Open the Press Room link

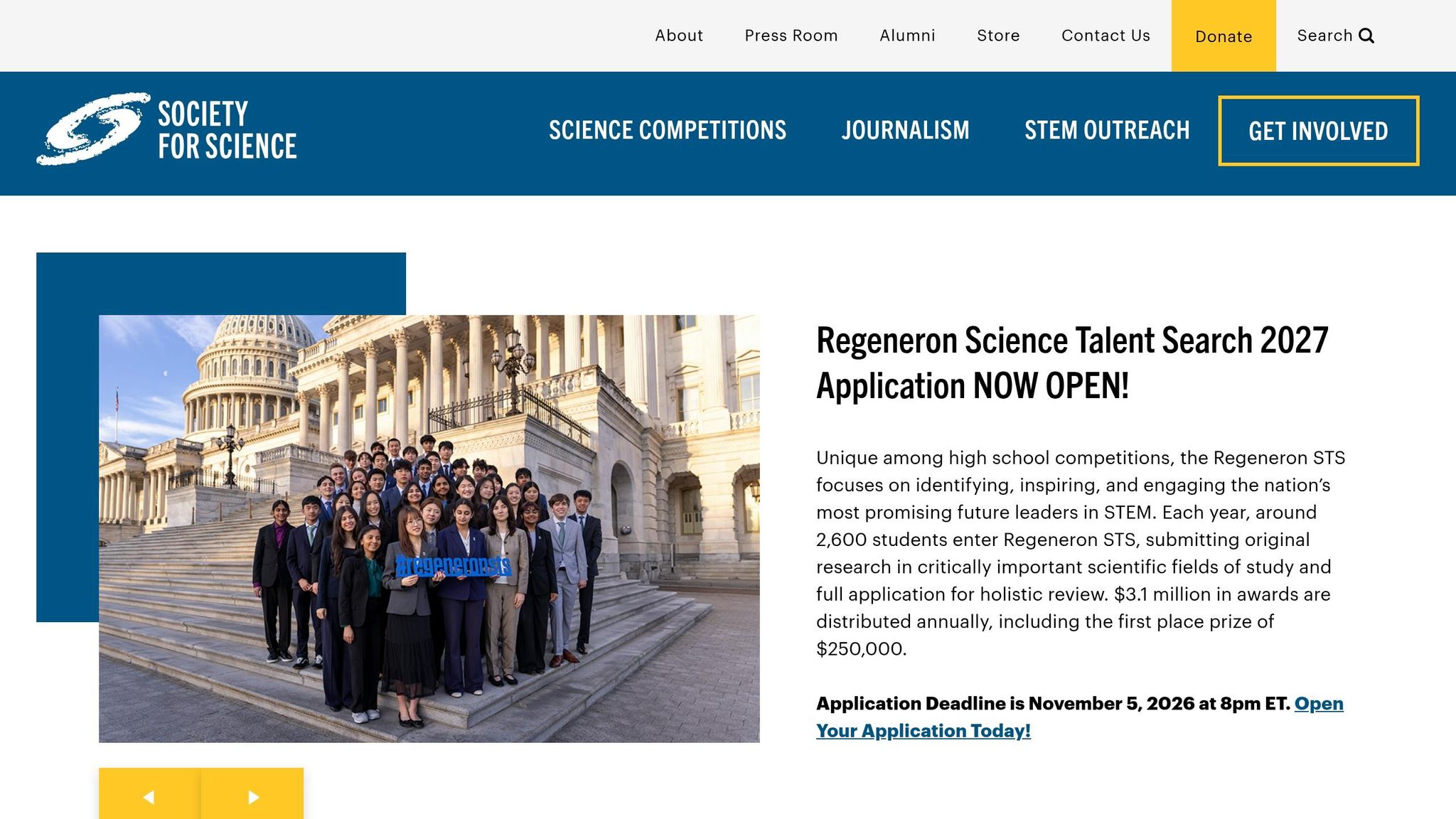(791, 36)
